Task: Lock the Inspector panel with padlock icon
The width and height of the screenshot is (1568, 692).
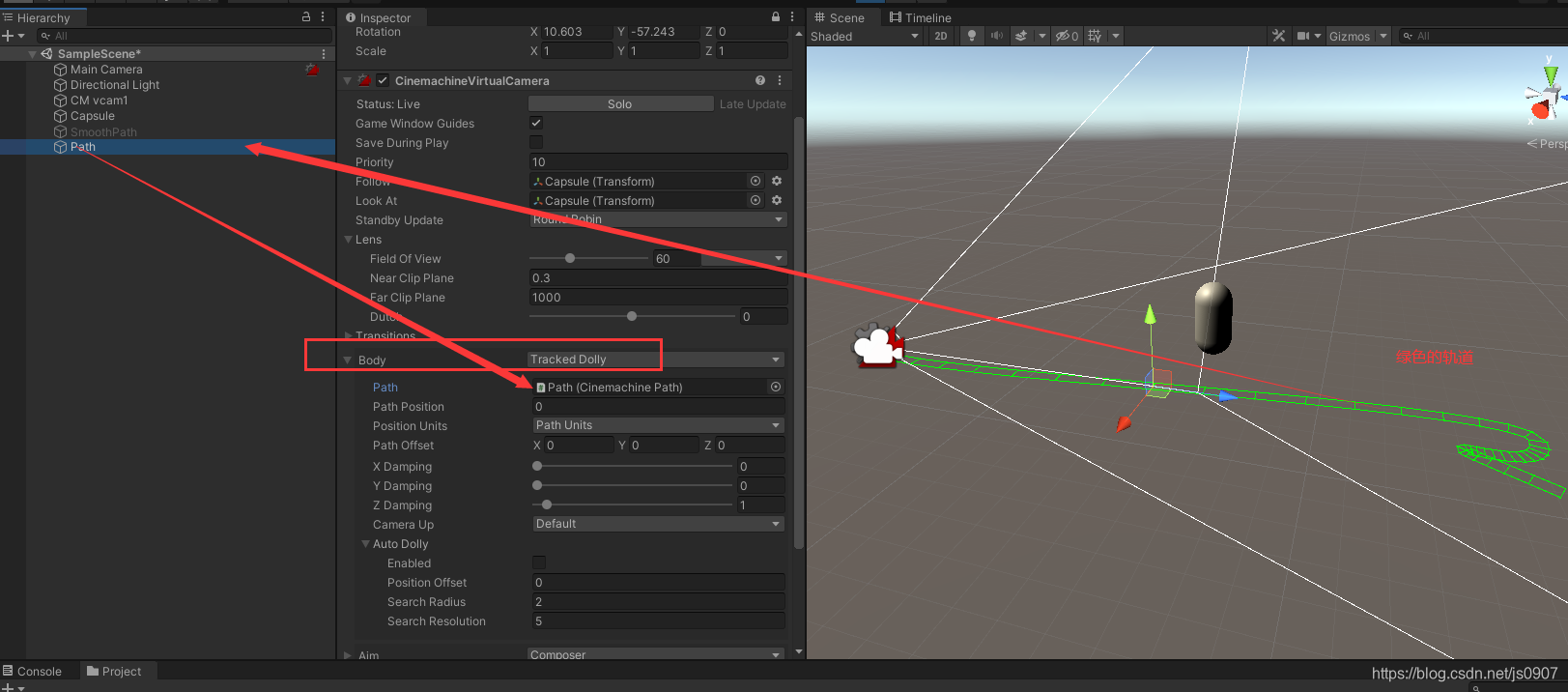Action: [776, 16]
